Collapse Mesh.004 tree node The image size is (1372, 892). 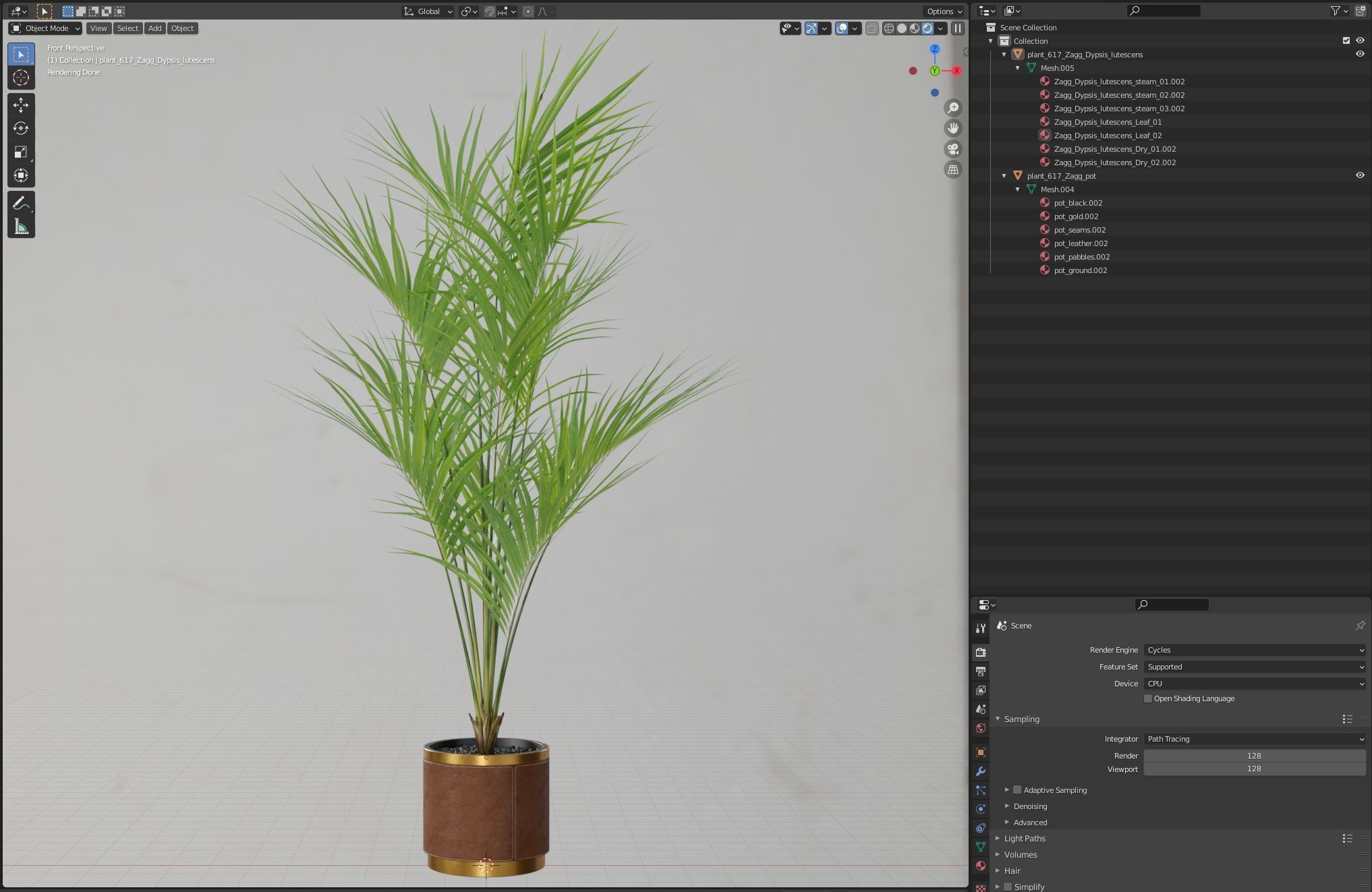pyautogui.click(x=1018, y=189)
